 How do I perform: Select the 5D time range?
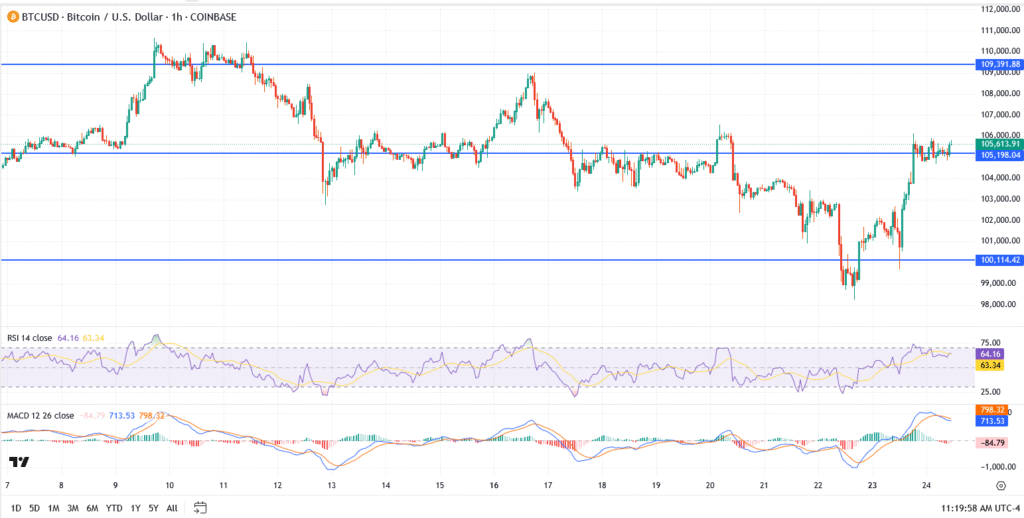click(36, 507)
